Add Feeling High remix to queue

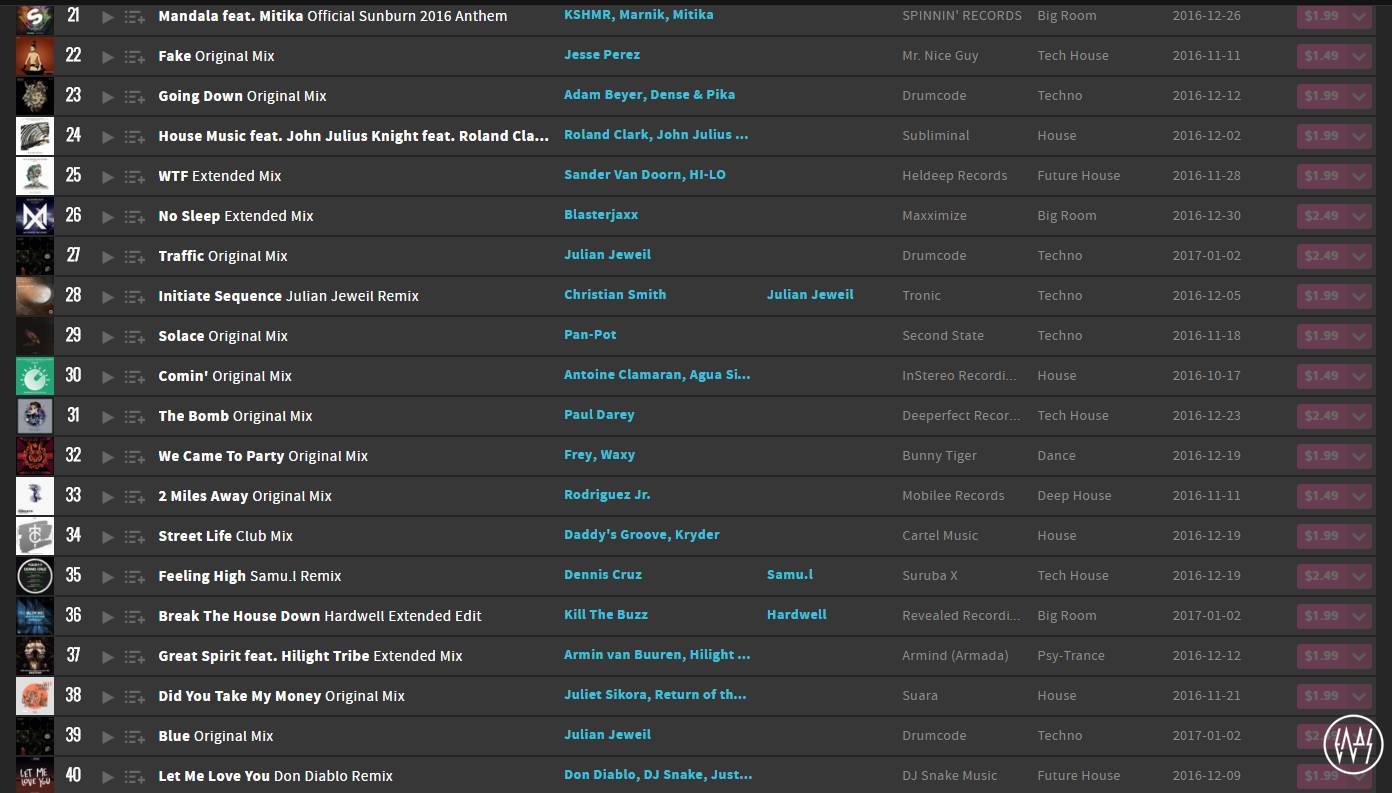pyautogui.click(x=135, y=577)
